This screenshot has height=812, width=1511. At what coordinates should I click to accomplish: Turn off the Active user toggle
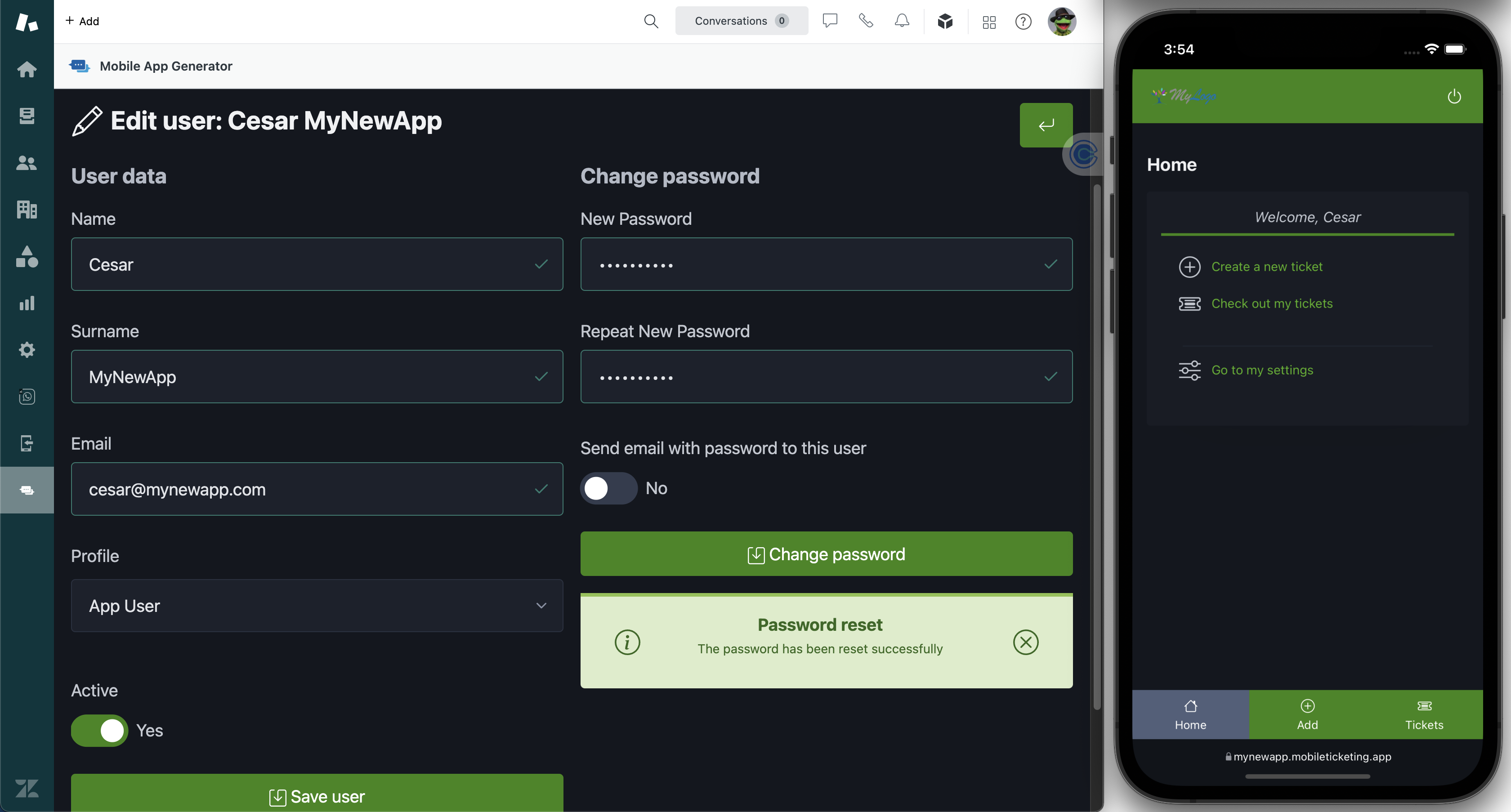pos(100,730)
